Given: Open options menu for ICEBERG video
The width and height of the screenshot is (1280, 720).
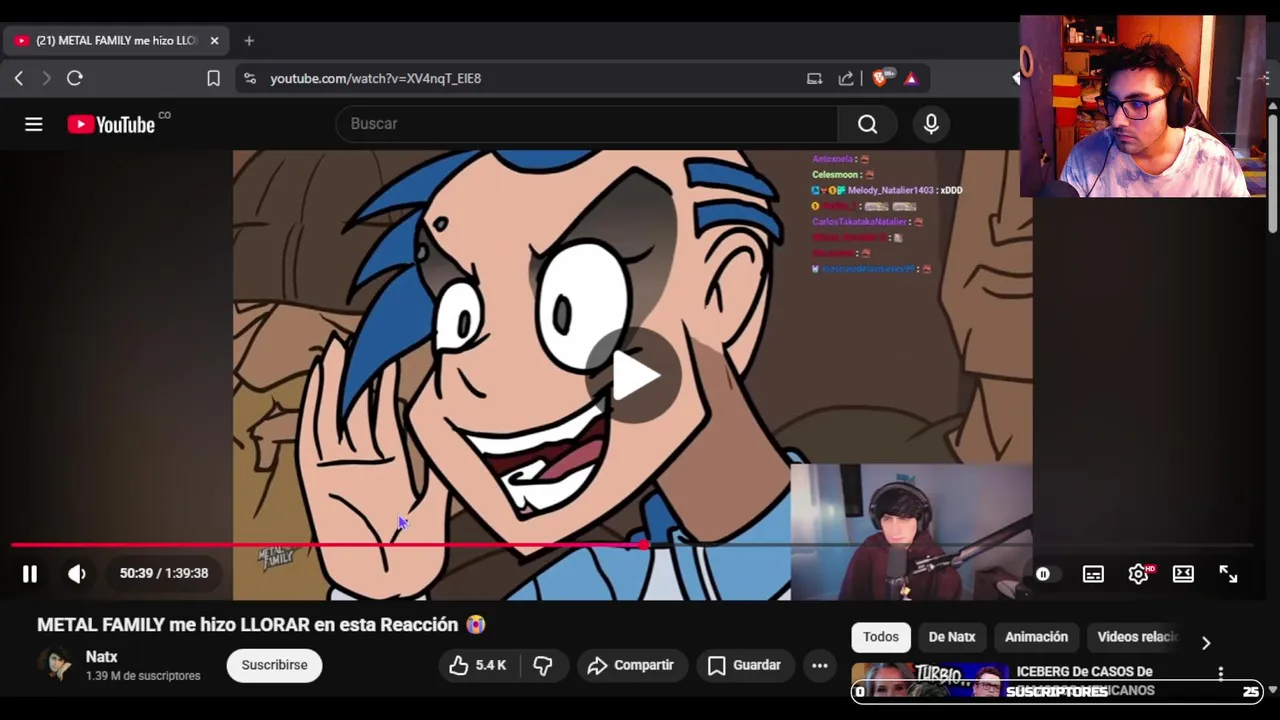Looking at the screenshot, I should [x=1221, y=673].
